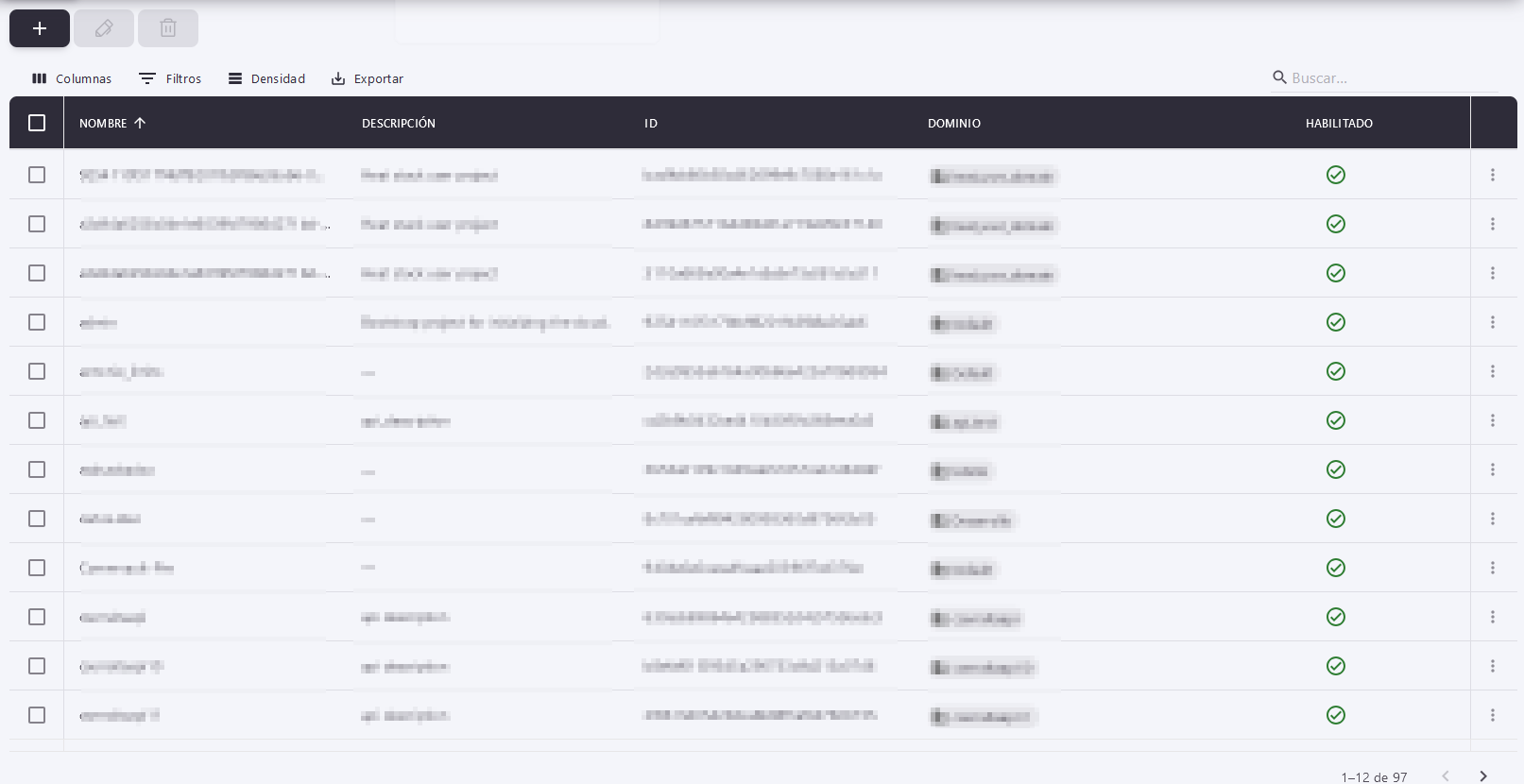The image size is (1524, 784).
Task: Open the first row's three-dot menu
Action: (x=1493, y=175)
